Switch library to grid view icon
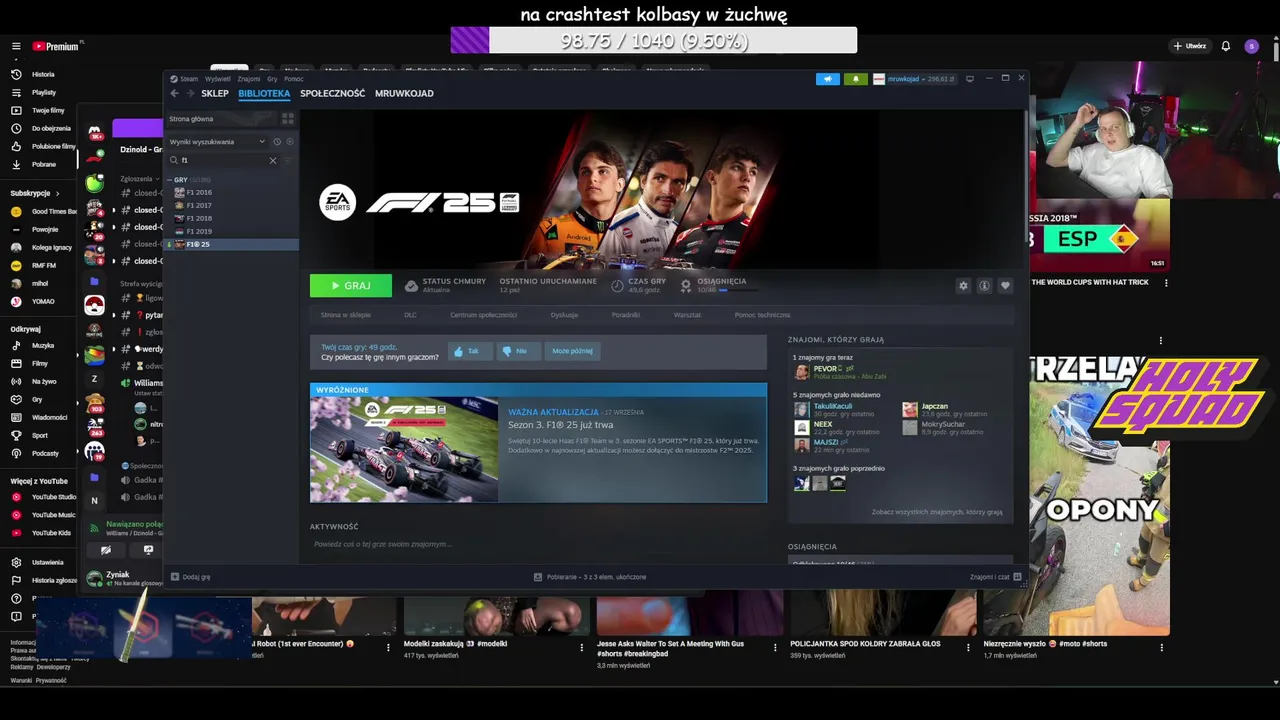1280x720 pixels. click(x=288, y=119)
